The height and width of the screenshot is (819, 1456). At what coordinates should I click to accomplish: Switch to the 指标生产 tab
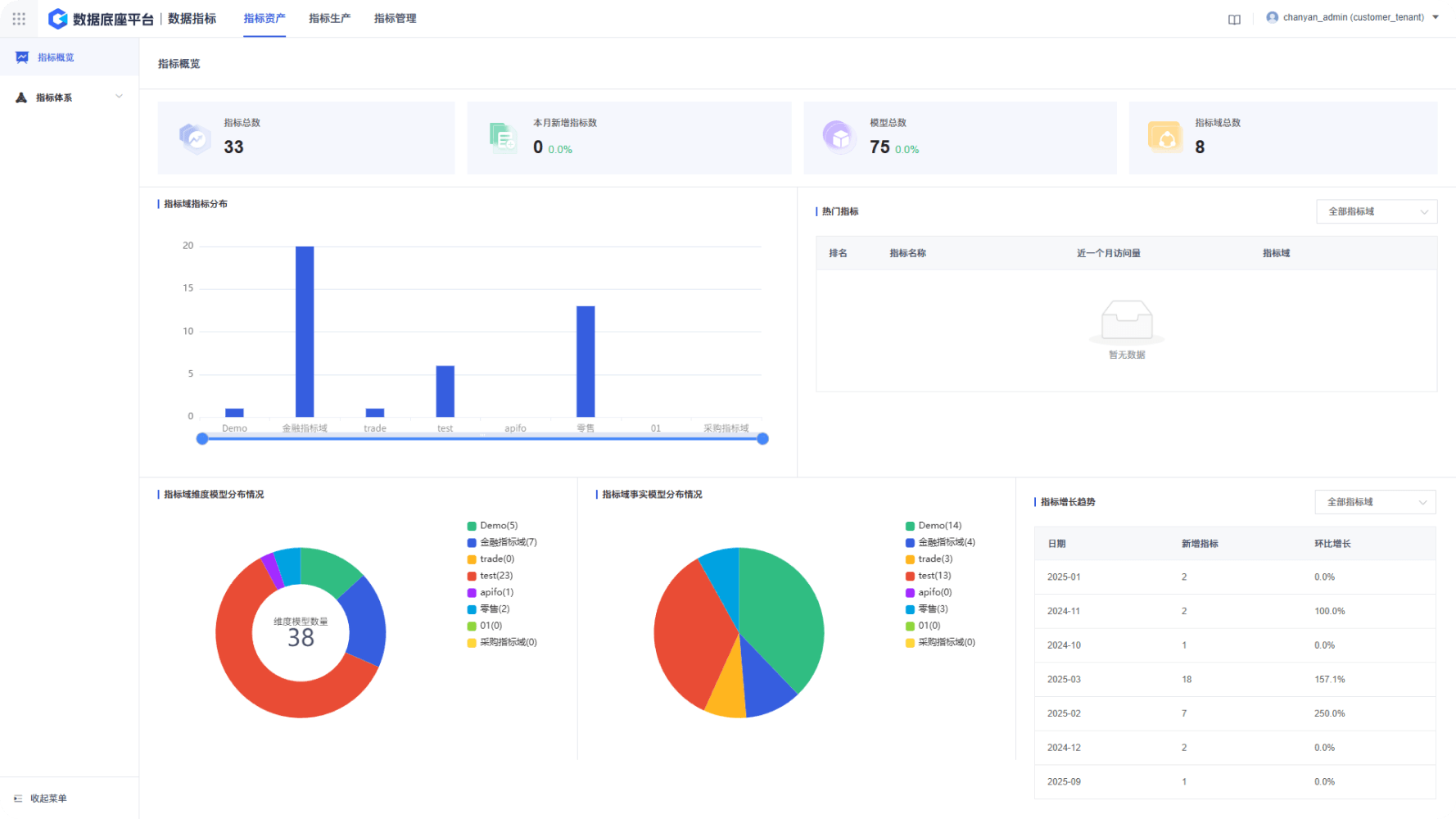tap(329, 18)
